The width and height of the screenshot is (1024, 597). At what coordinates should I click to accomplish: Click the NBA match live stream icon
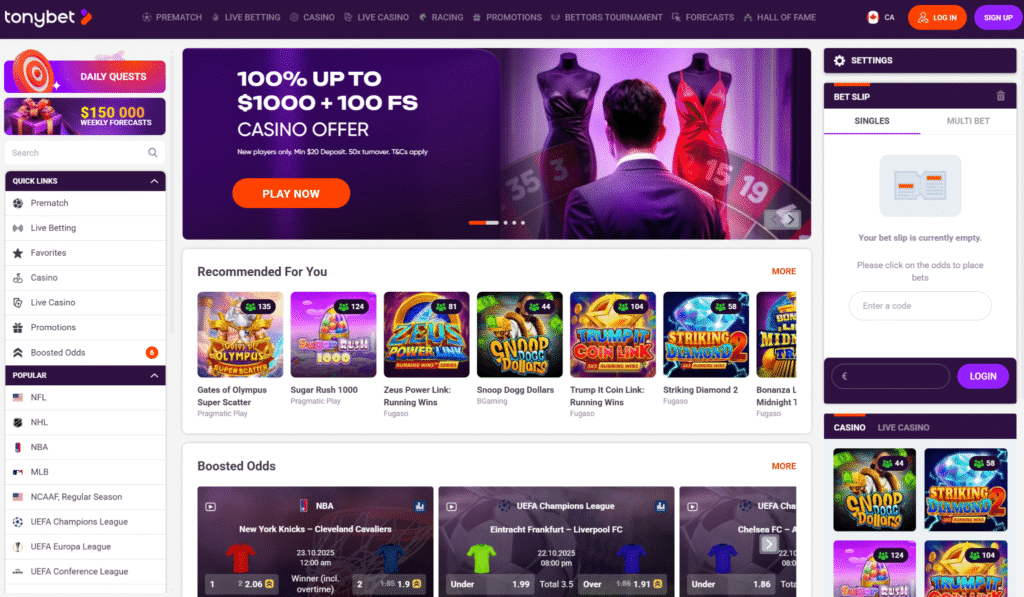pos(211,506)
